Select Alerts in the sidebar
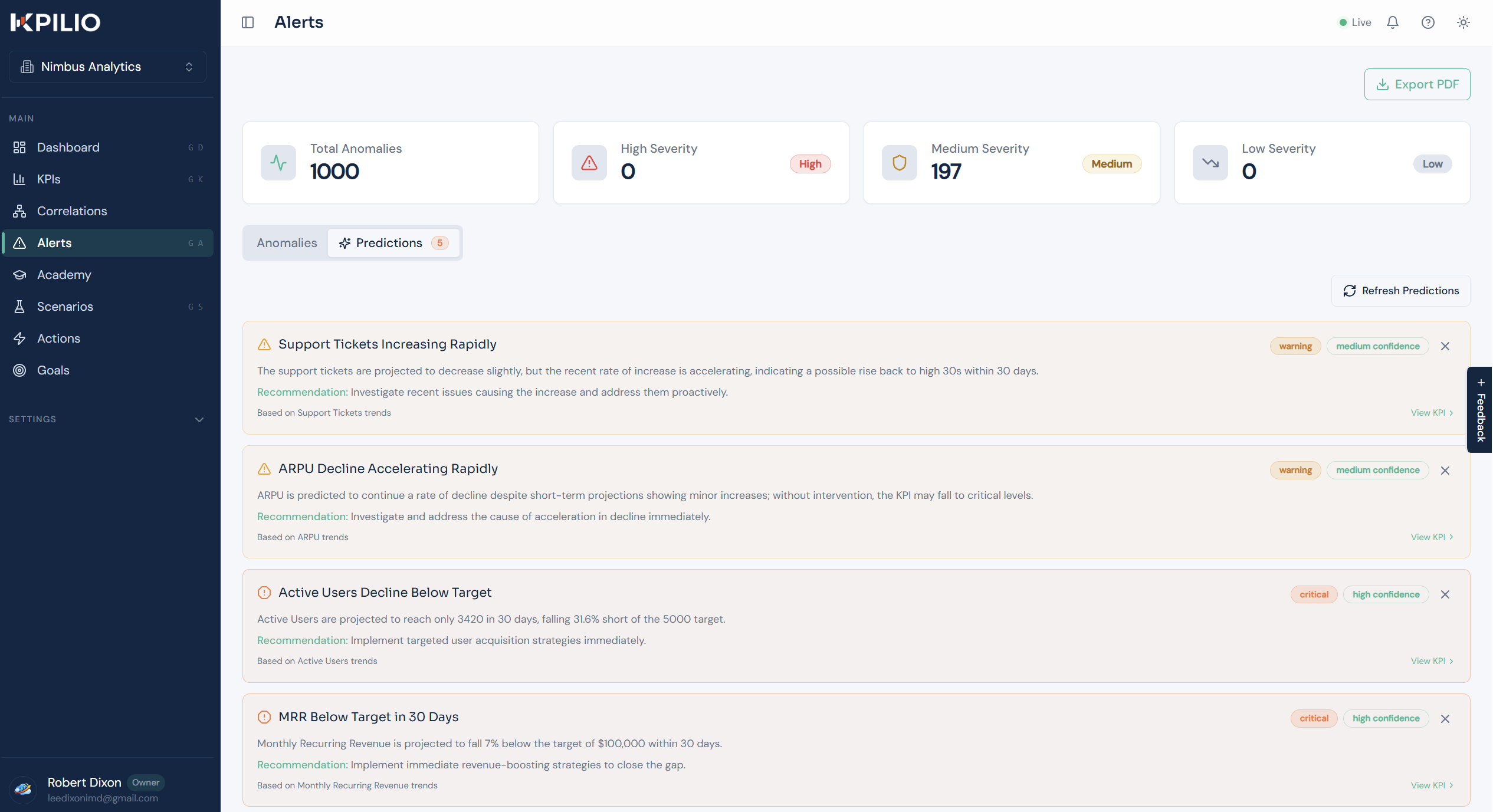This screenshot has width=1493, height=812. point(107,243)
